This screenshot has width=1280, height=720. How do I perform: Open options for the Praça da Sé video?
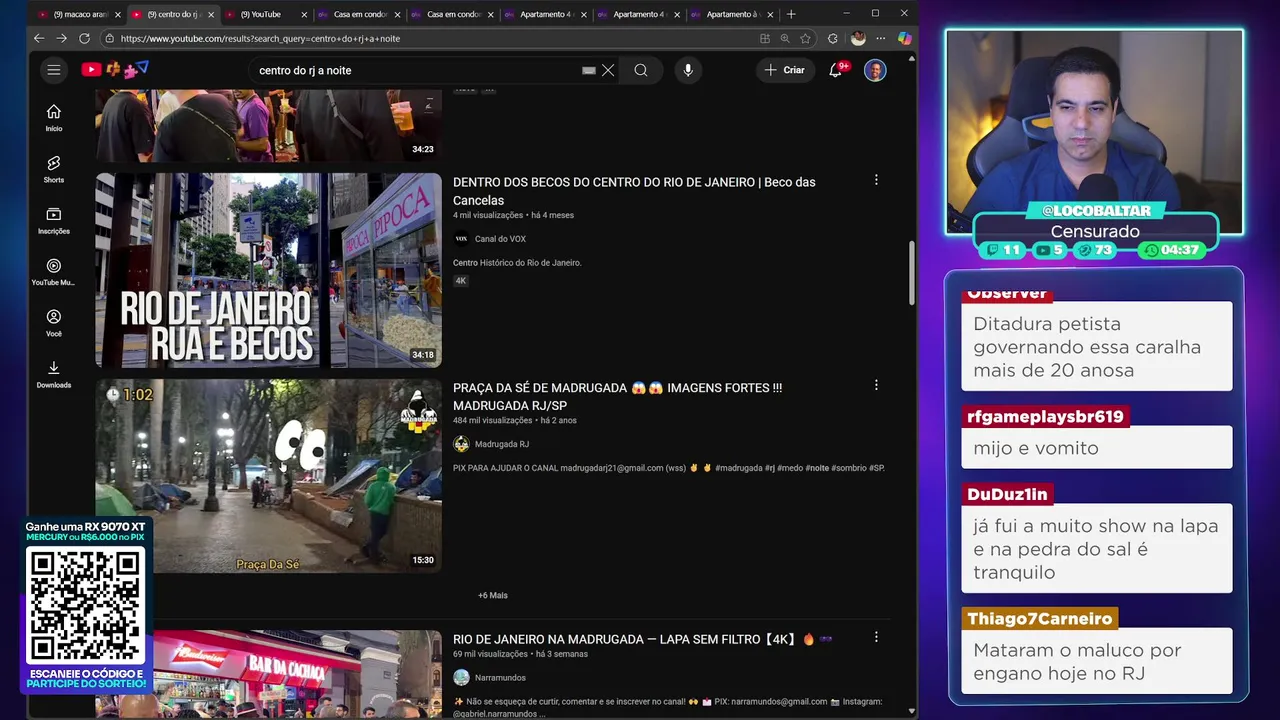click(x=876, y=385)
